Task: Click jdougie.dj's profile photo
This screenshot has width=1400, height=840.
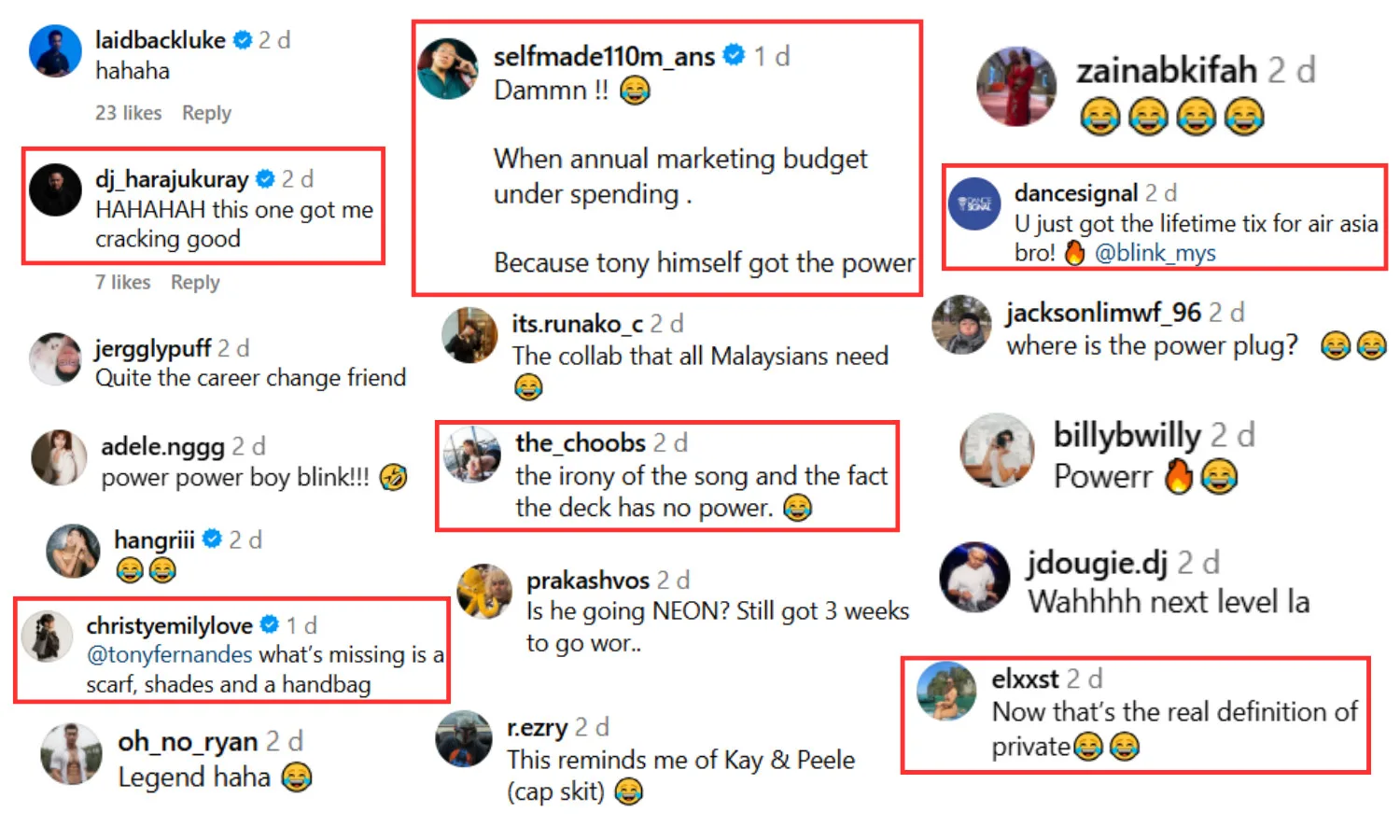Action: pyautogui.click(x=974, y=577)
